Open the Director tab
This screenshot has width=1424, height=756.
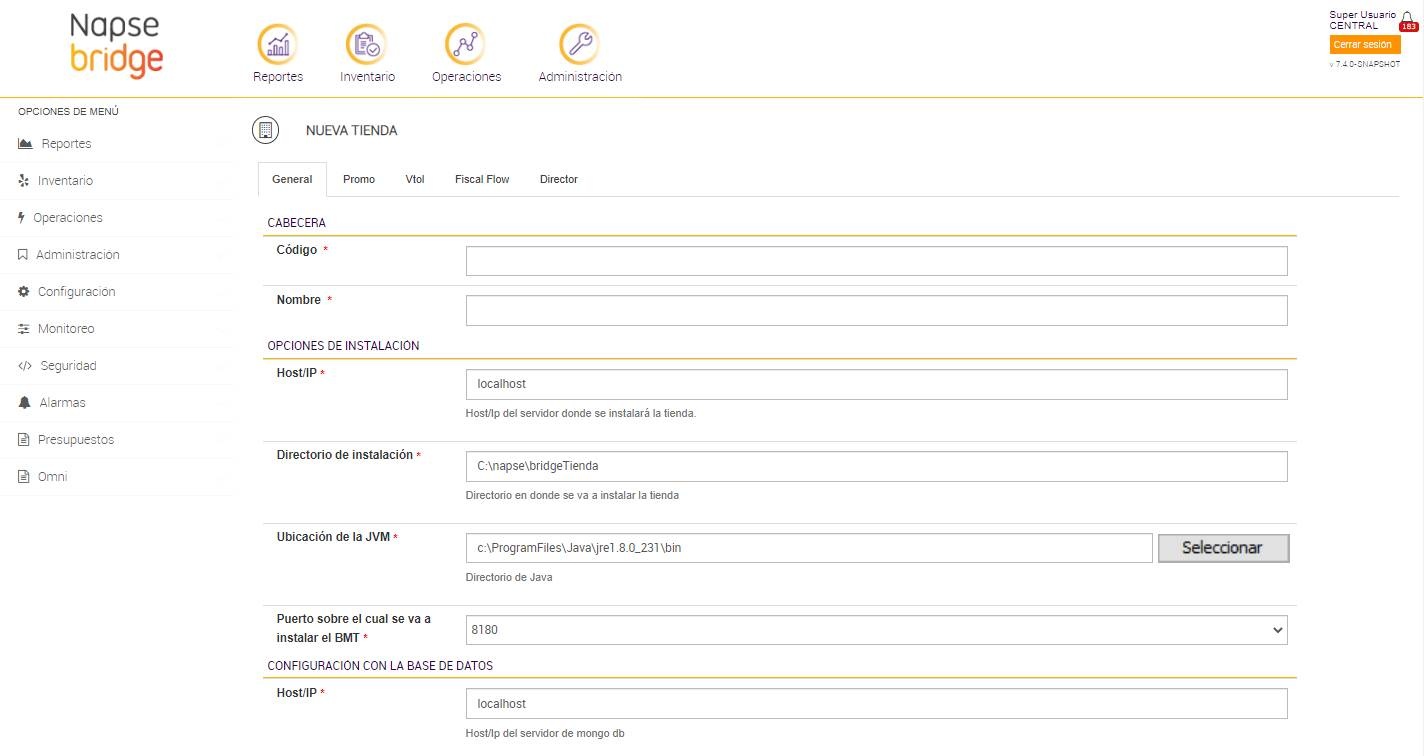[559, 180]
